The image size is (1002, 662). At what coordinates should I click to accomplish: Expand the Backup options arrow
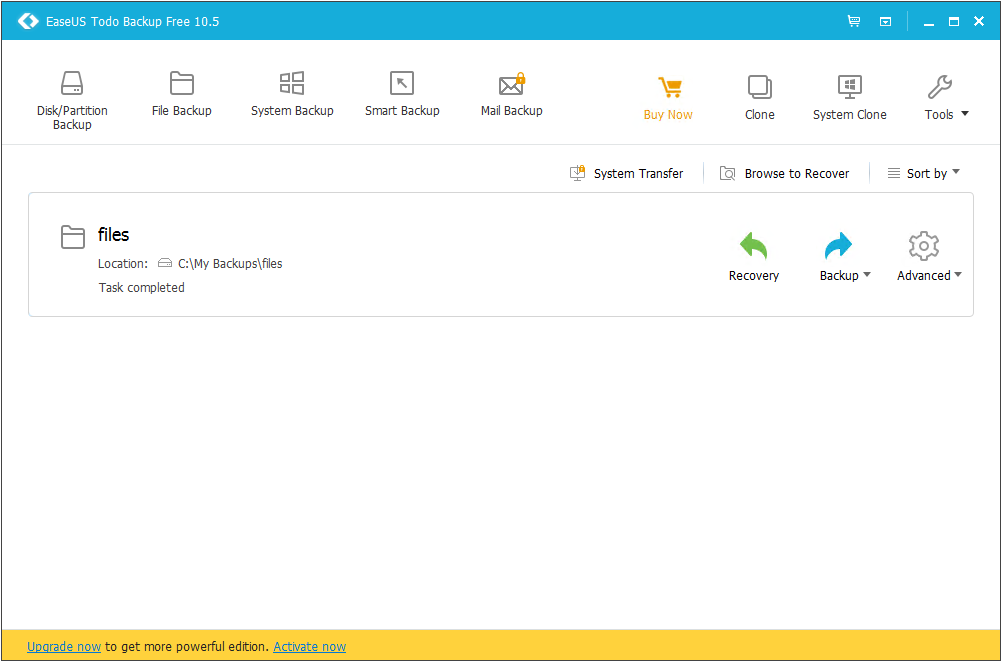point(867,275)
